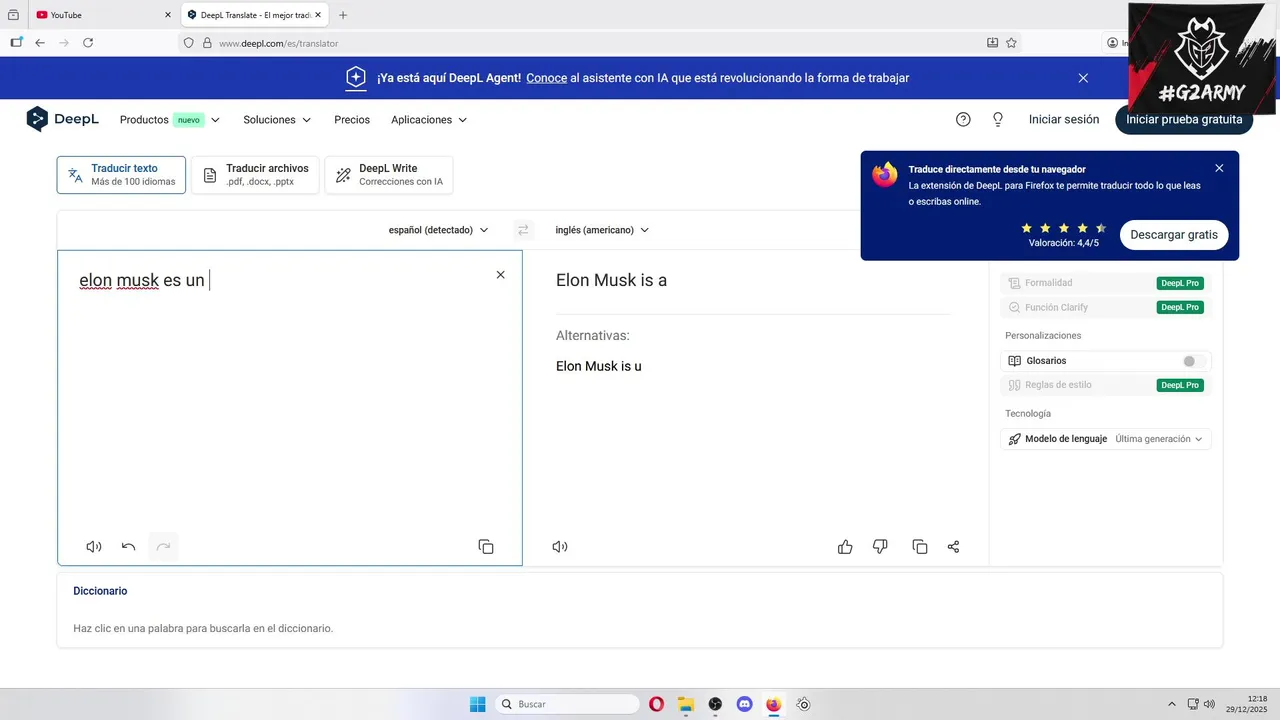Select the DeepL Write tab
Viewport: 1280px width, 720px height.
point(388,175)
